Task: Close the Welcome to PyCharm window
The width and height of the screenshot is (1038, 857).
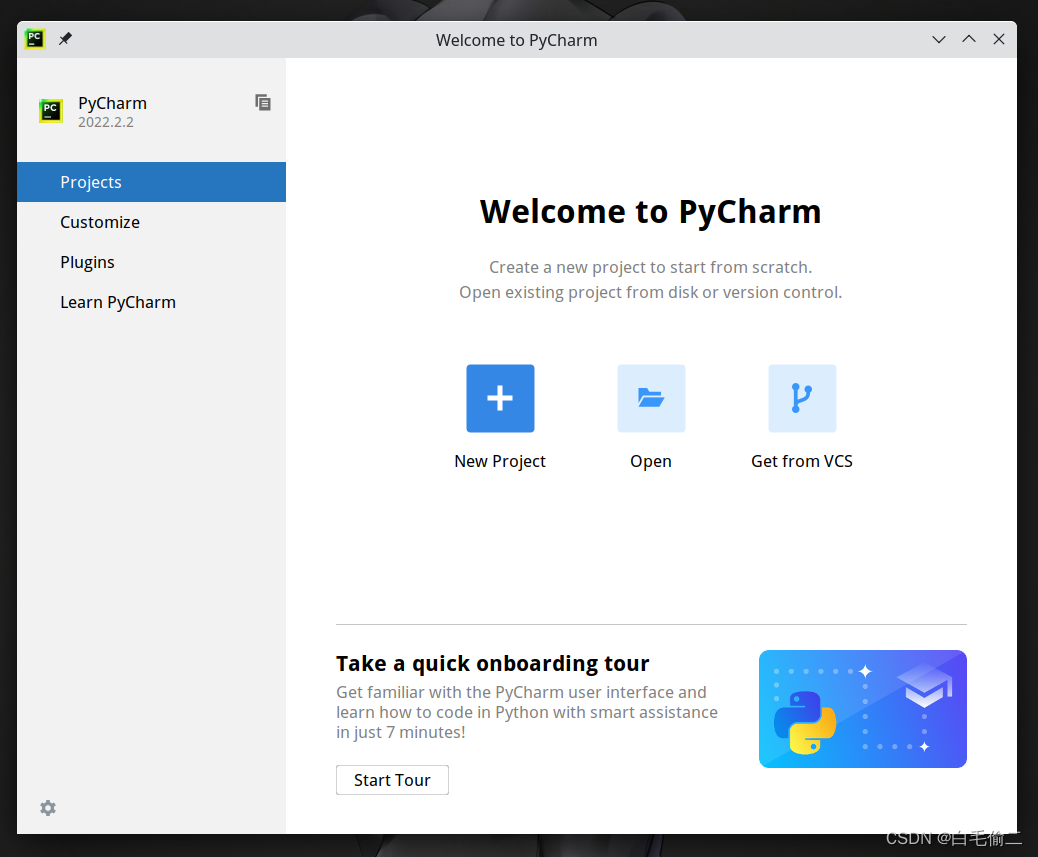Action: [x=999, y=39]
